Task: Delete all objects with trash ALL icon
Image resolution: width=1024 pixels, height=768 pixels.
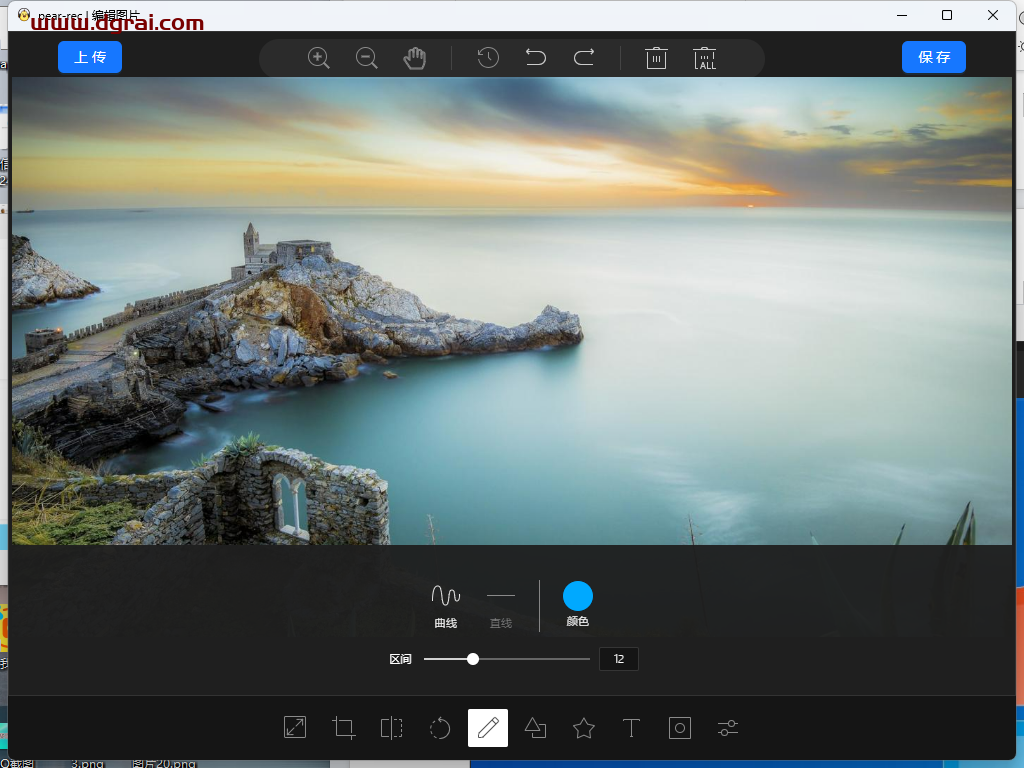Action: 705,58
